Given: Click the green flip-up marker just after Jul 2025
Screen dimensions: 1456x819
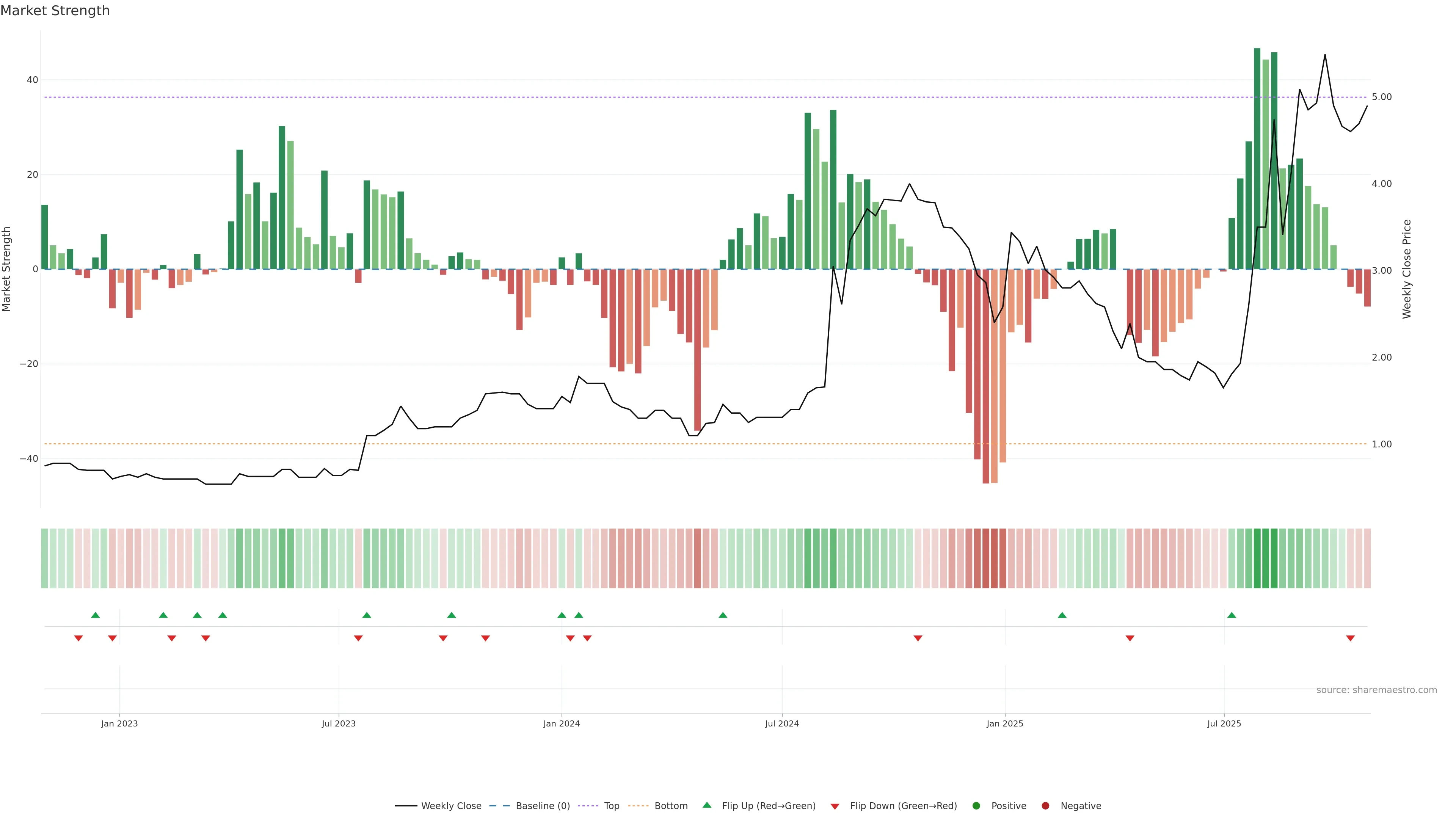Looking at the screenshot, I should pos(1232,615).
